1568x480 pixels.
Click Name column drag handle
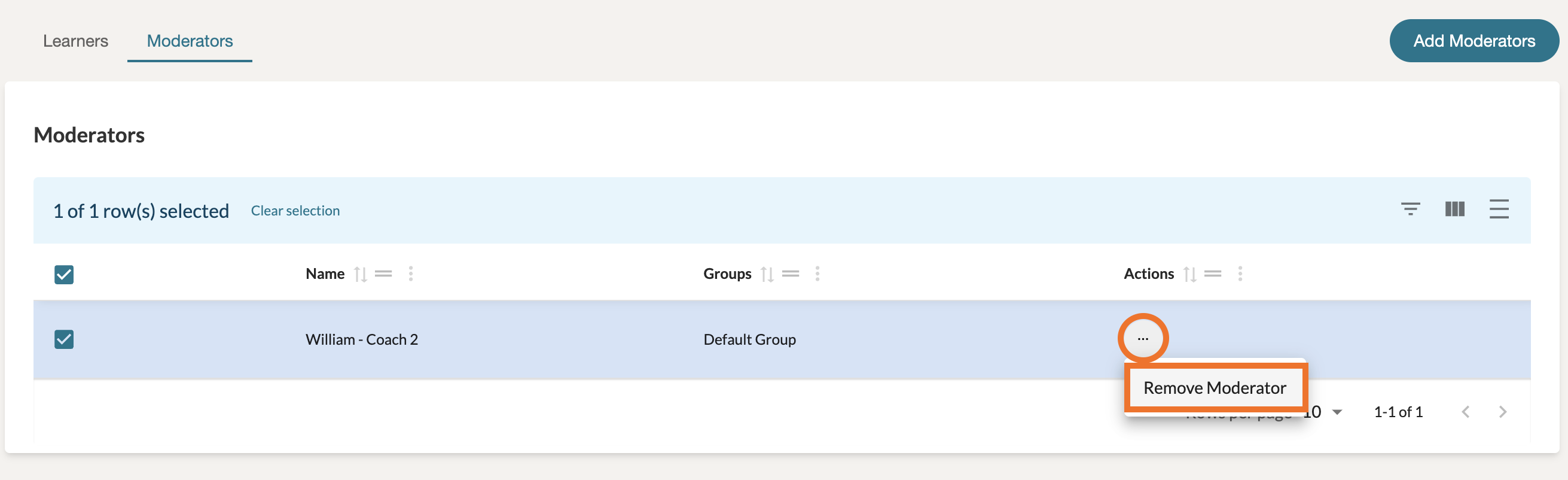coord(383,274)
